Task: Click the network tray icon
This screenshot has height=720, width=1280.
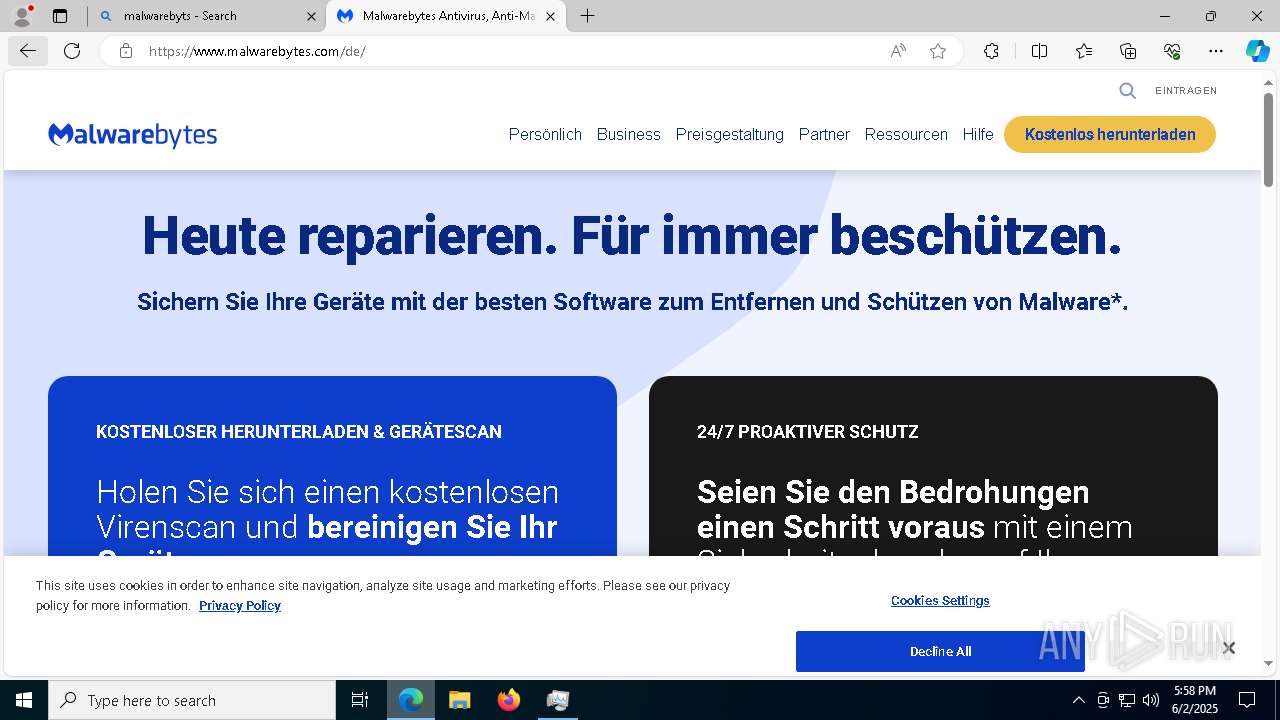Action: pos(1127,700)
